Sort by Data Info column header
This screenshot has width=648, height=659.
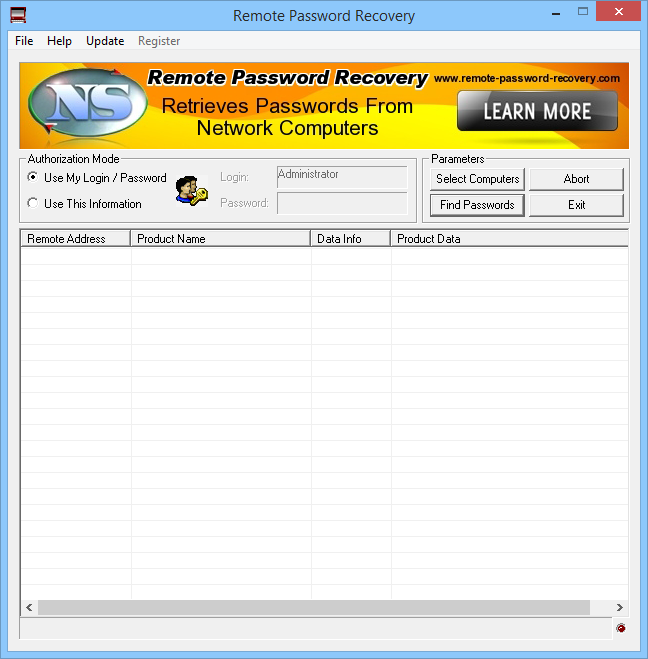pyautogui.click(x=350, y=238)
